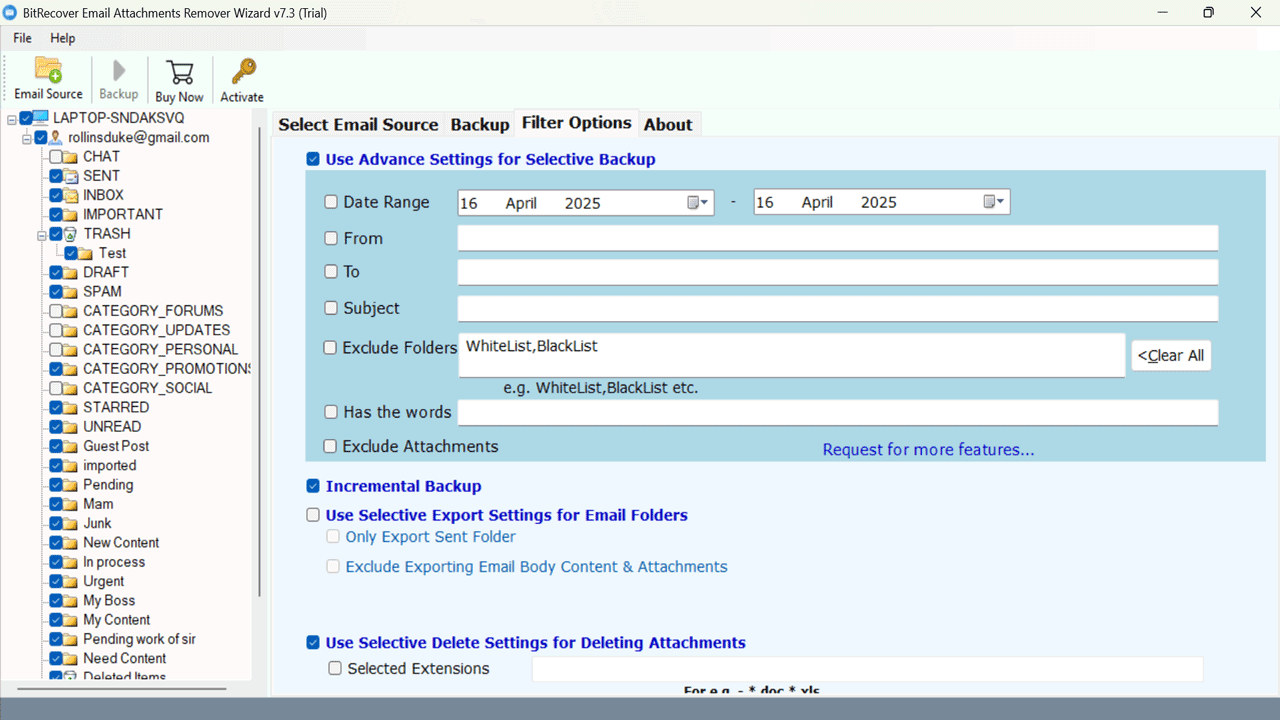Open Request for more features link

pyautogui.click(x=928, y=450)
